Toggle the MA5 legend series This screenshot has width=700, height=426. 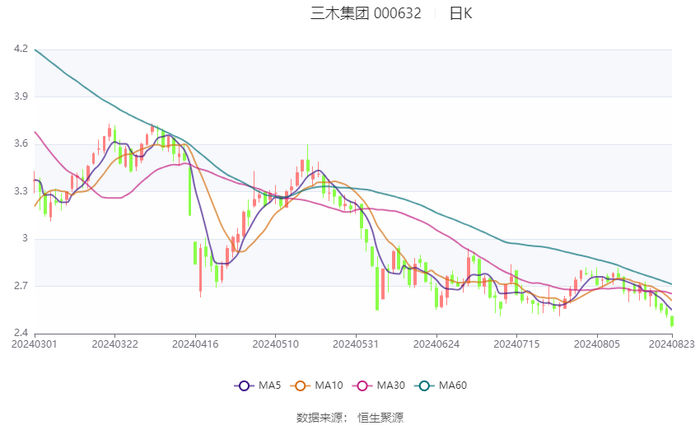click(258, 385)
